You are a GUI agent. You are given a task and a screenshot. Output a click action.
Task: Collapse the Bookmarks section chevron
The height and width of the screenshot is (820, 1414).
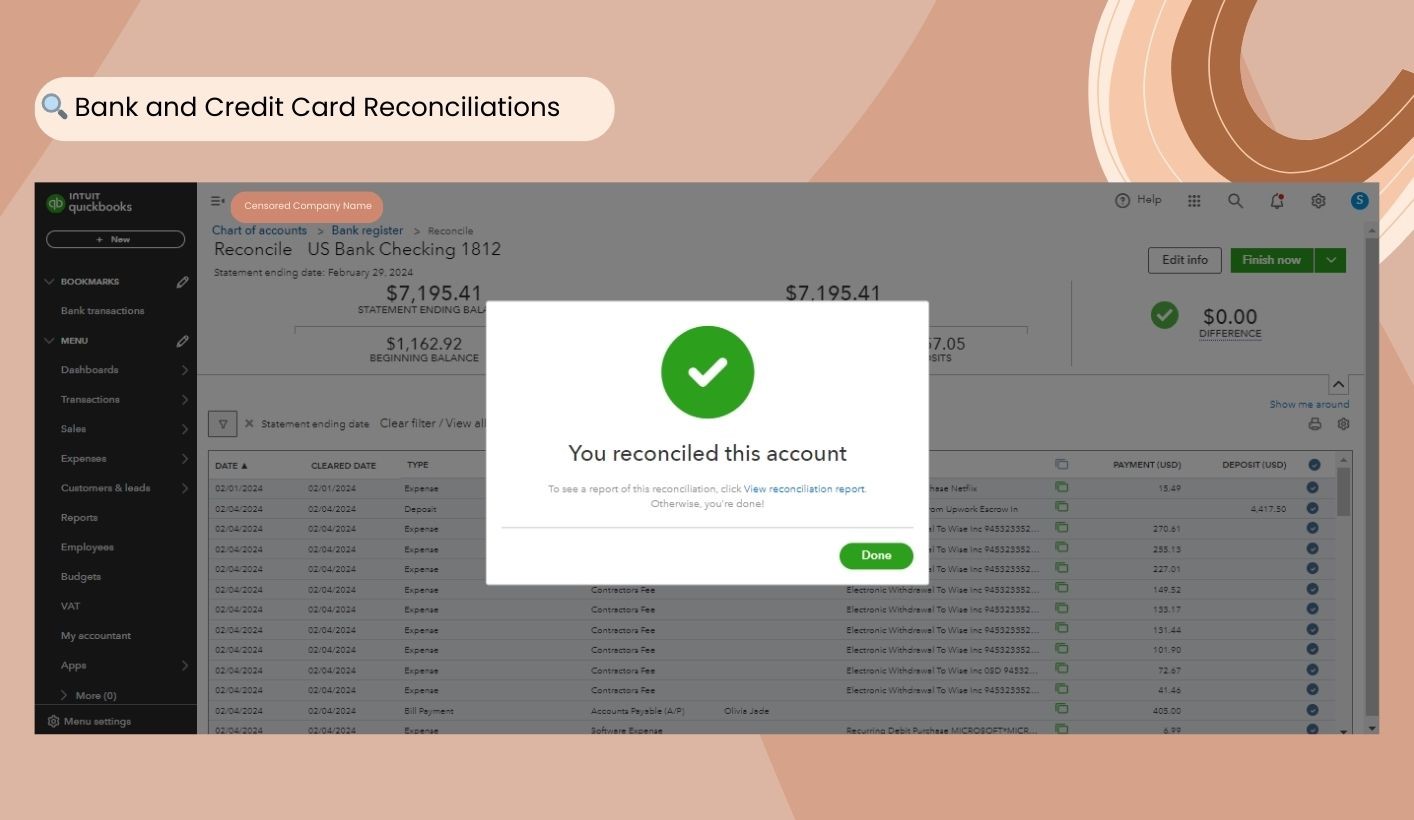pos(49,282)
